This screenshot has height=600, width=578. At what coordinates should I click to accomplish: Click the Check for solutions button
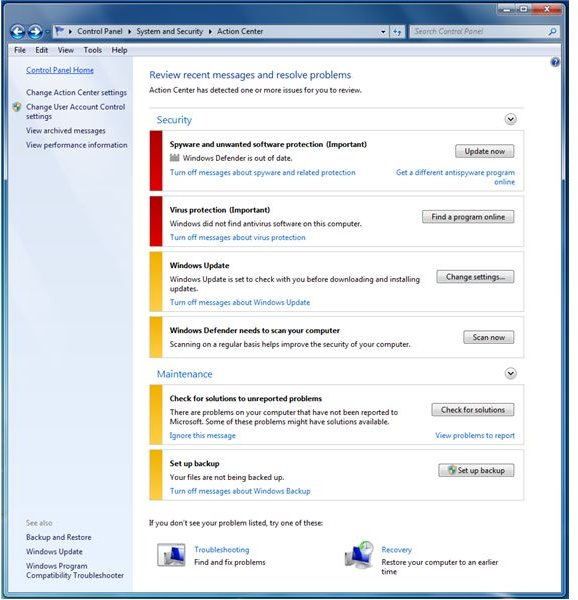(x=473, y=410)
